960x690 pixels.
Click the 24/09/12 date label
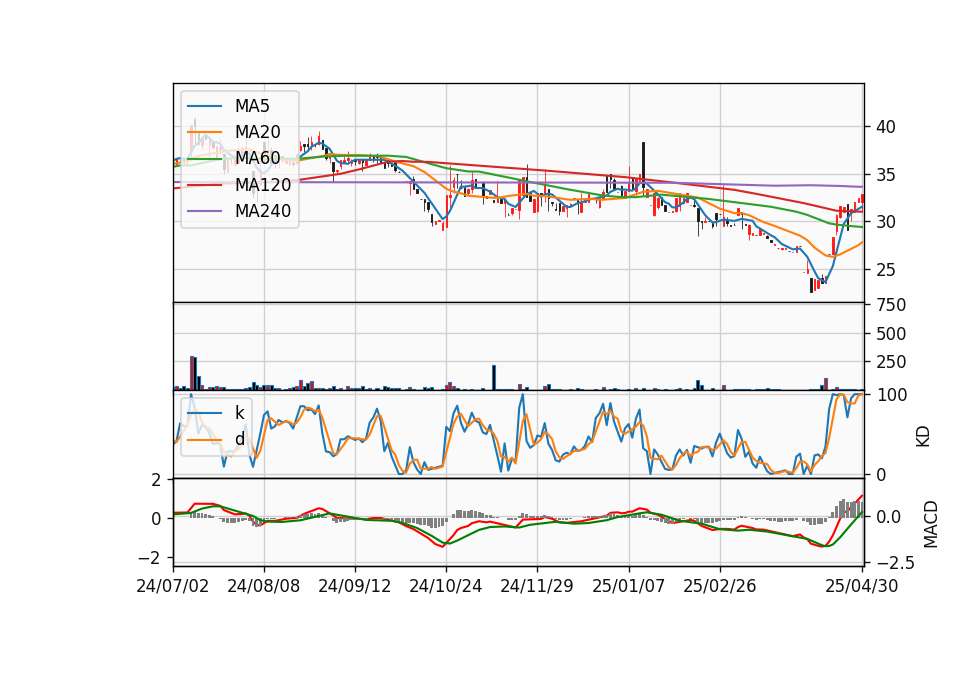coord(354,586)
